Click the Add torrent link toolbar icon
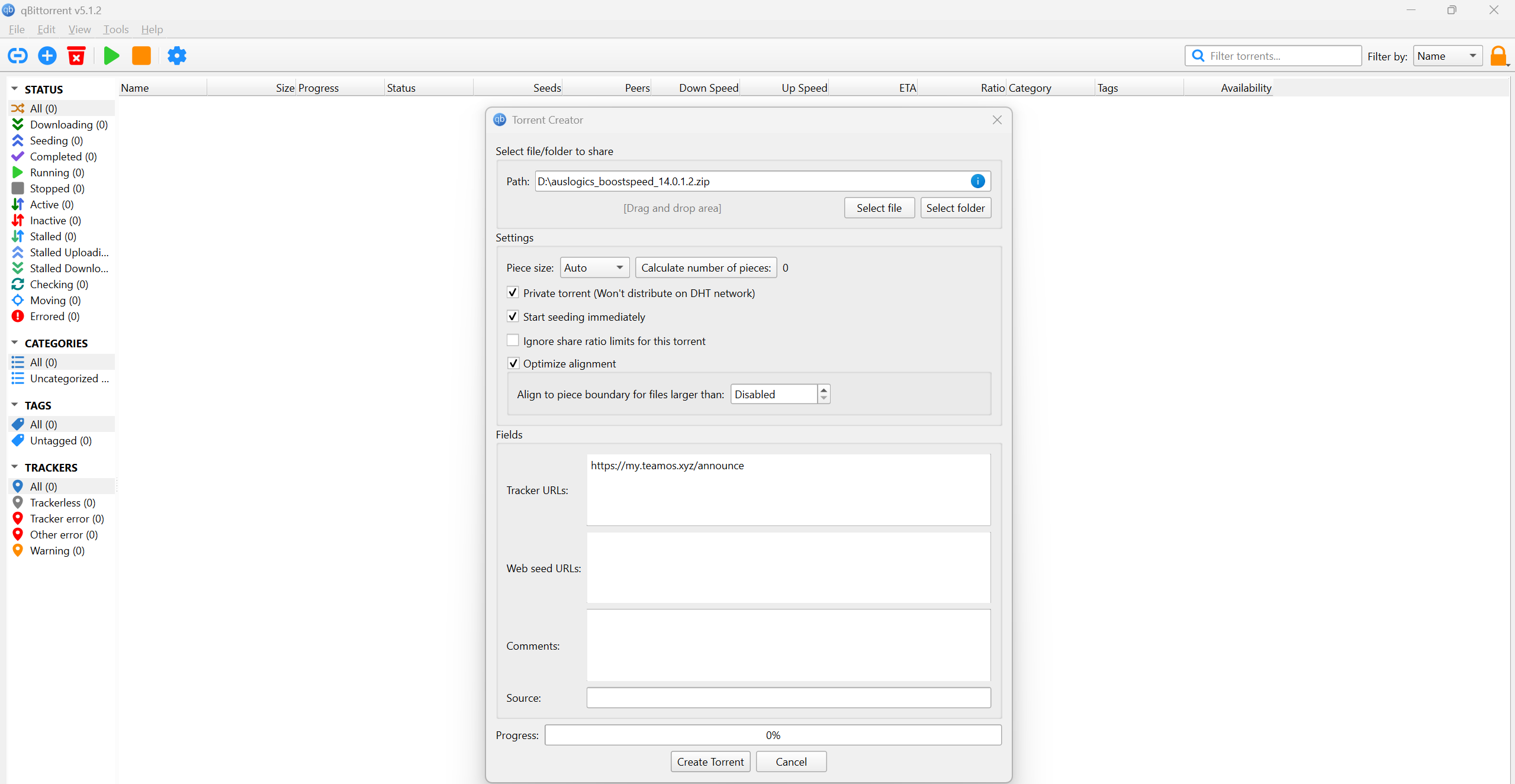The image size is (1515, 784). [17, 56]
